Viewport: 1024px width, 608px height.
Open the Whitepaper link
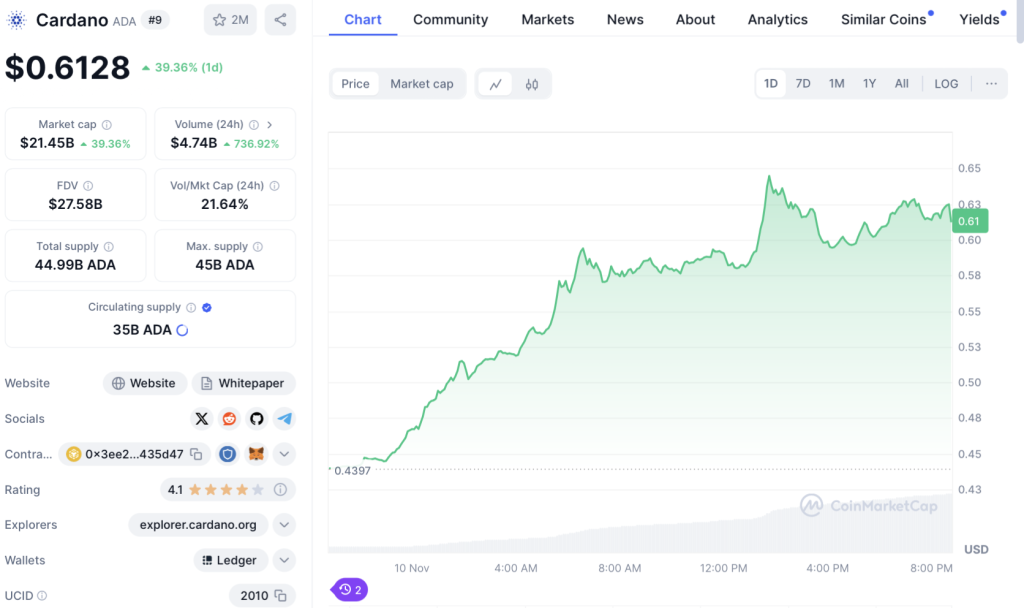click(243, 383)
